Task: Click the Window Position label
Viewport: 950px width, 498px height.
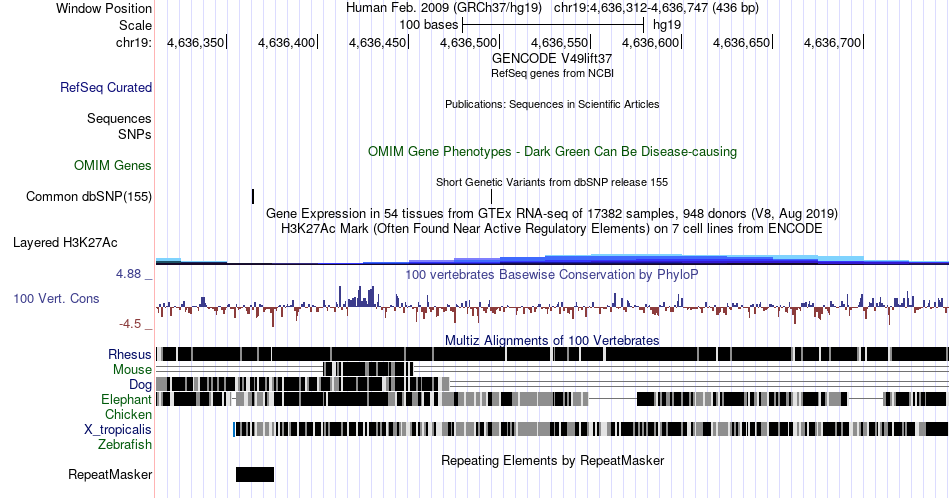Action: [104, 8]
